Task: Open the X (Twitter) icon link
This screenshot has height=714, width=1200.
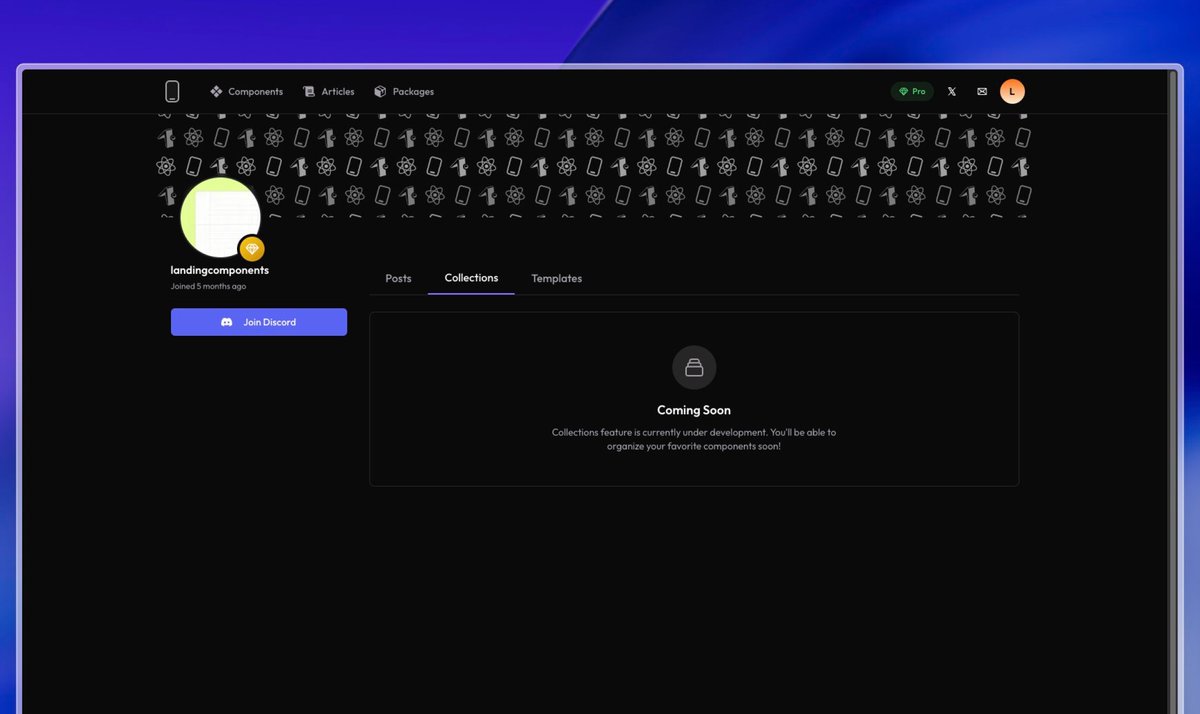Action: point(952,91)
